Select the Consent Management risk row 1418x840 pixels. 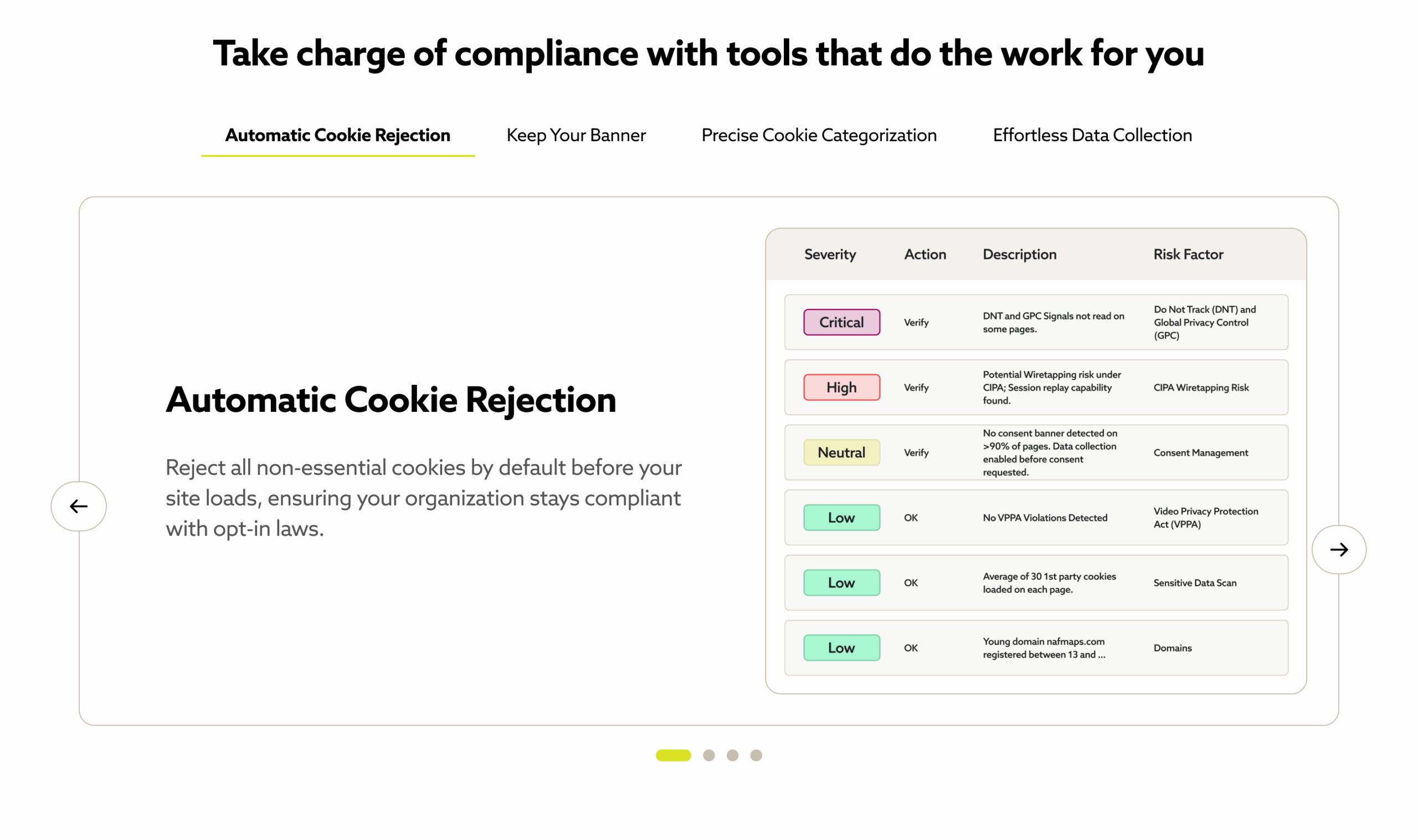1036,452
